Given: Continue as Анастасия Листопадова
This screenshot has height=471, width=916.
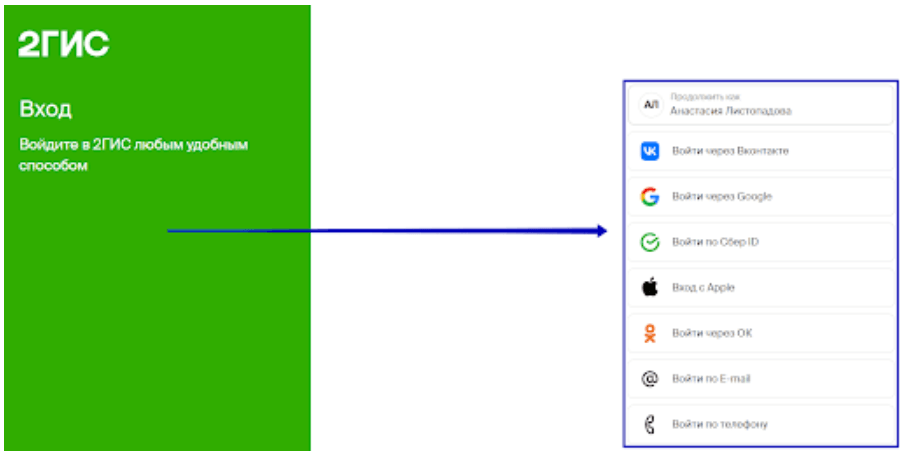Looking at the screenshot, I should click(x=761, y=105).
